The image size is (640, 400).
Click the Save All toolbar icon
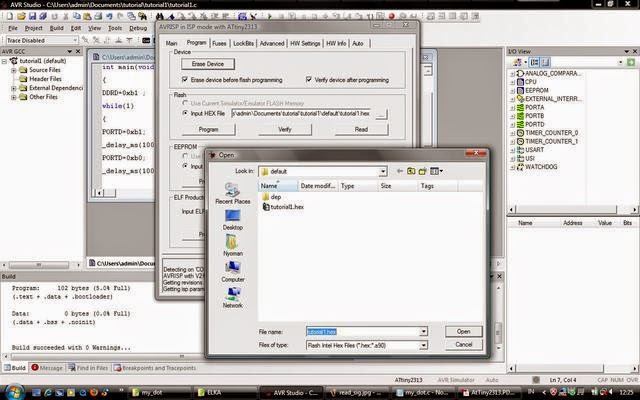point(42,16)
